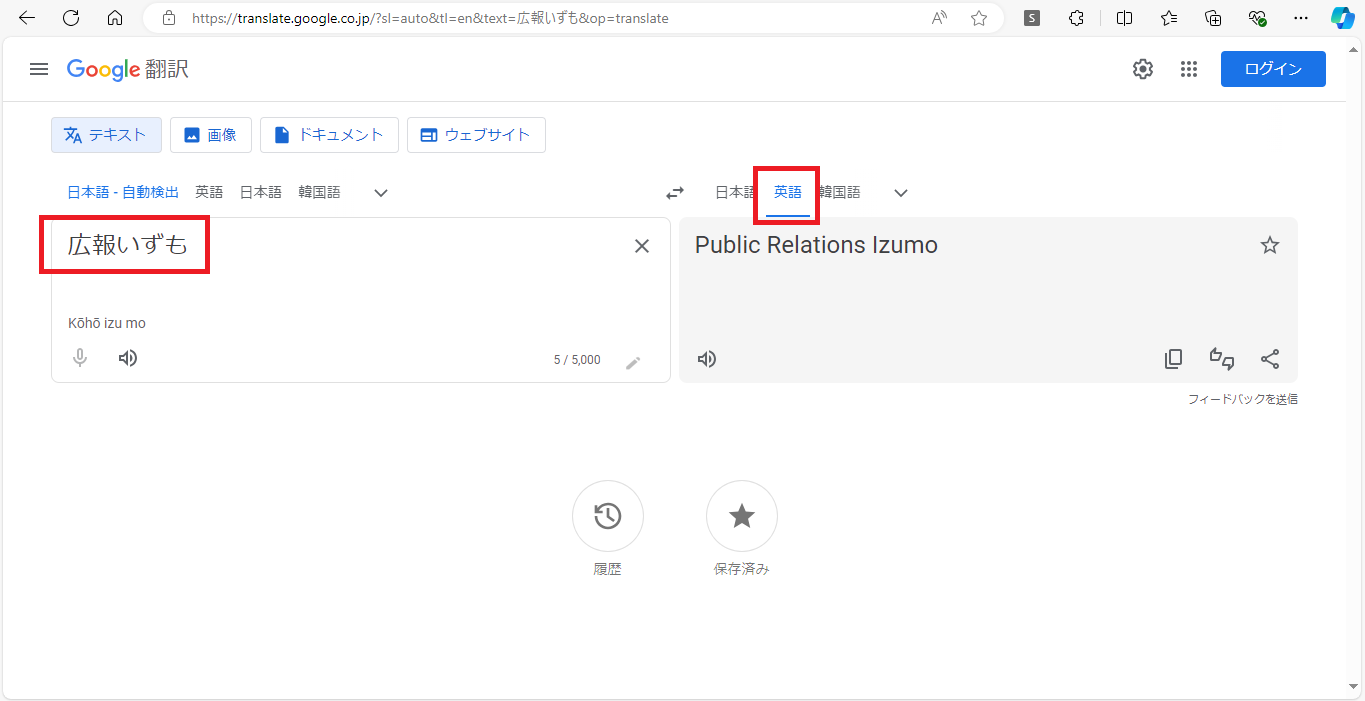Click the Google 翻訳 logo
This screenshot has width=1365, height=701.
point(128,69)
